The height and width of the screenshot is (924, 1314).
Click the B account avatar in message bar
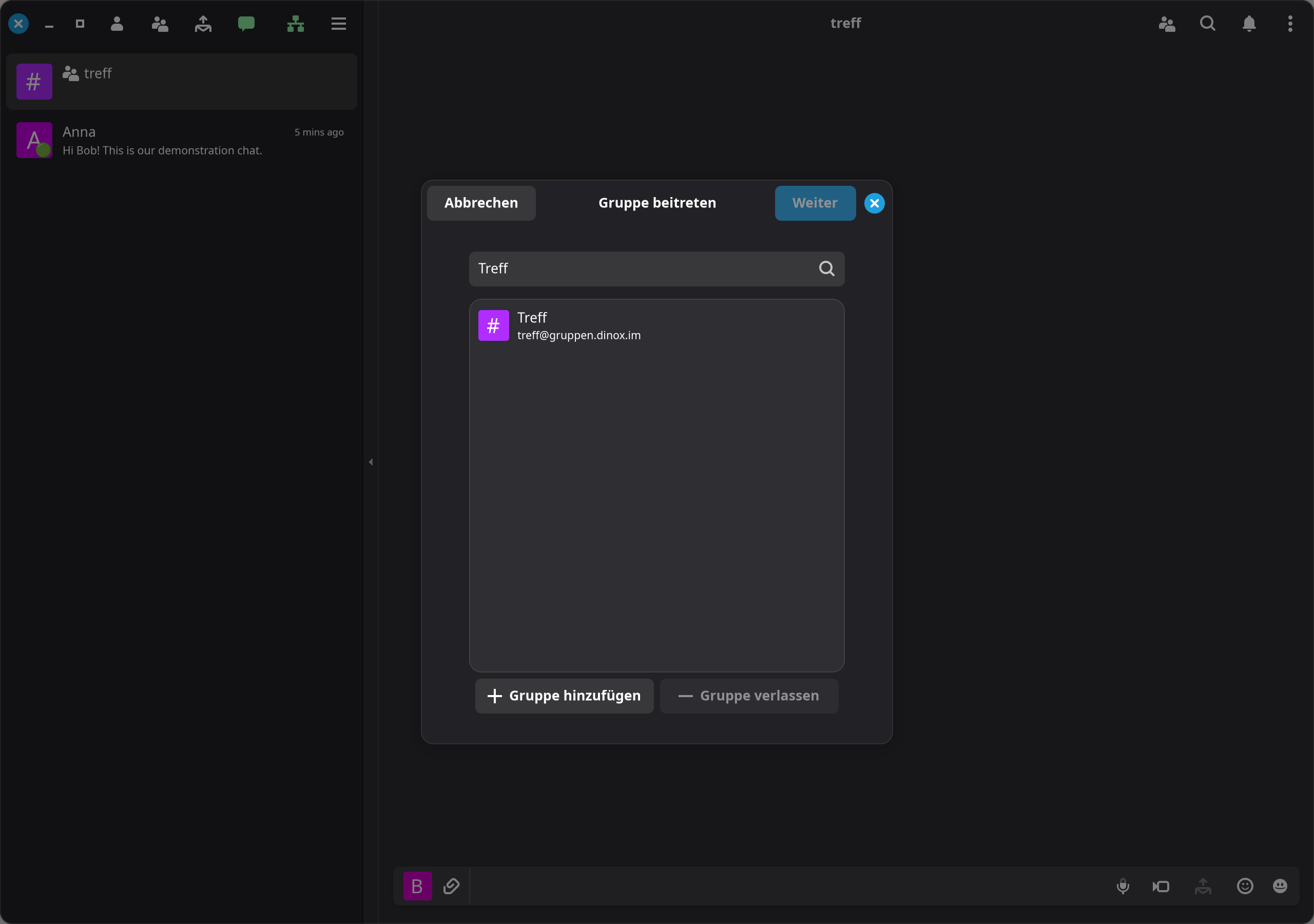pos(418,886)
